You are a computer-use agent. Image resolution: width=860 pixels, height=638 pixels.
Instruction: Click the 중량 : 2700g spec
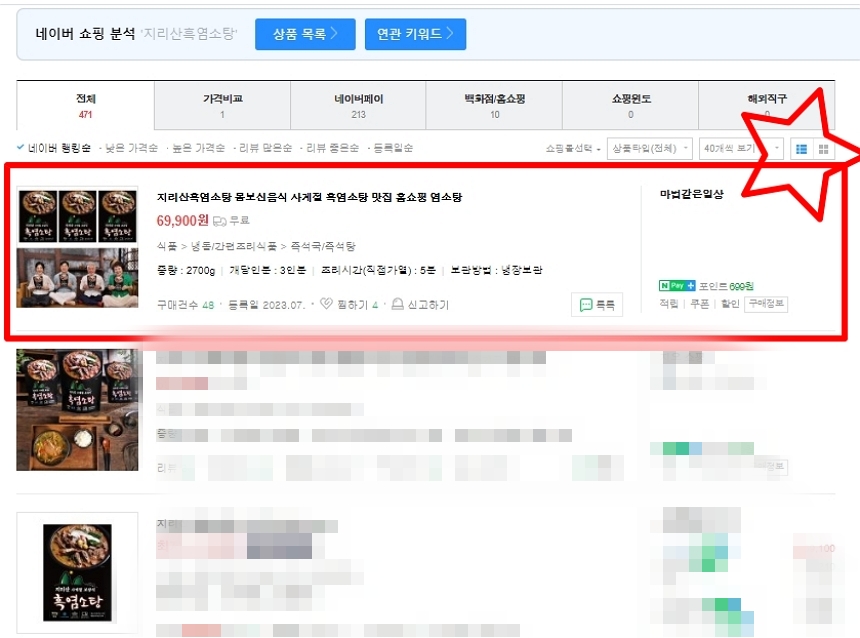(x=186, y=270)
